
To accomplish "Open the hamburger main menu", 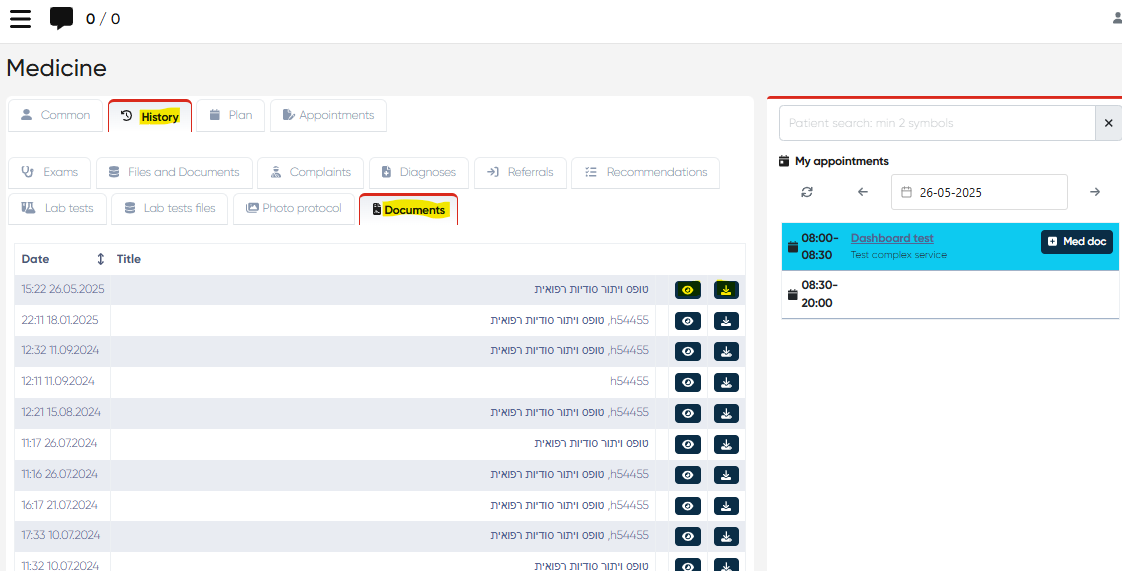I will pos(20,19).
